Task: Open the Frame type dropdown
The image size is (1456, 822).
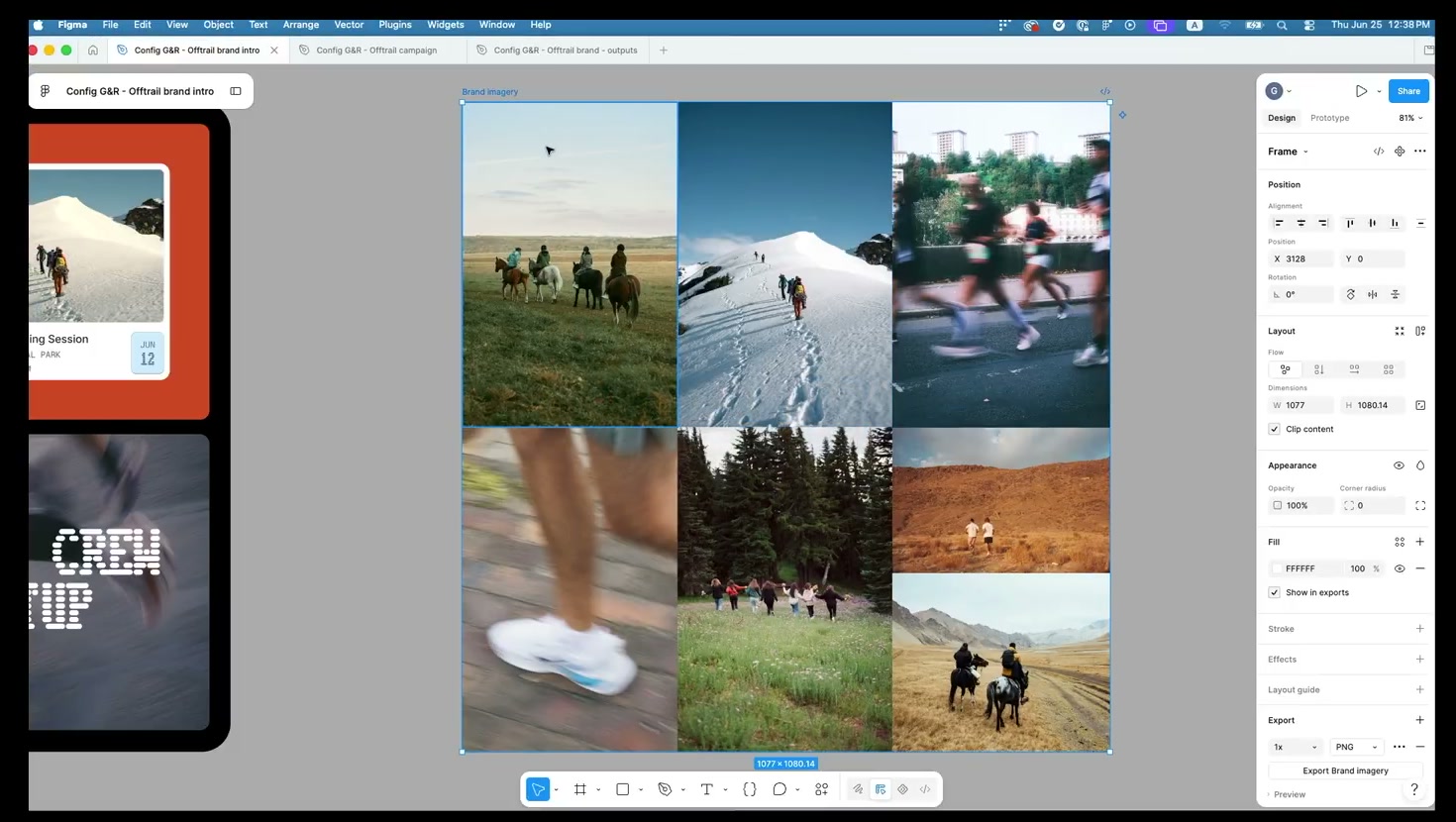Action: (1288, 152)
